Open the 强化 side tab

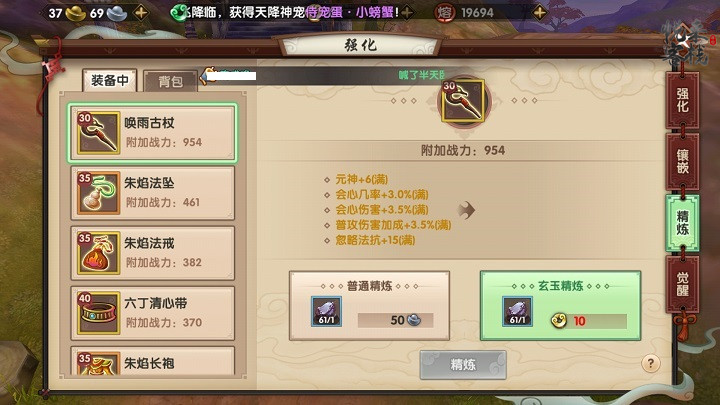pos(682,100)
